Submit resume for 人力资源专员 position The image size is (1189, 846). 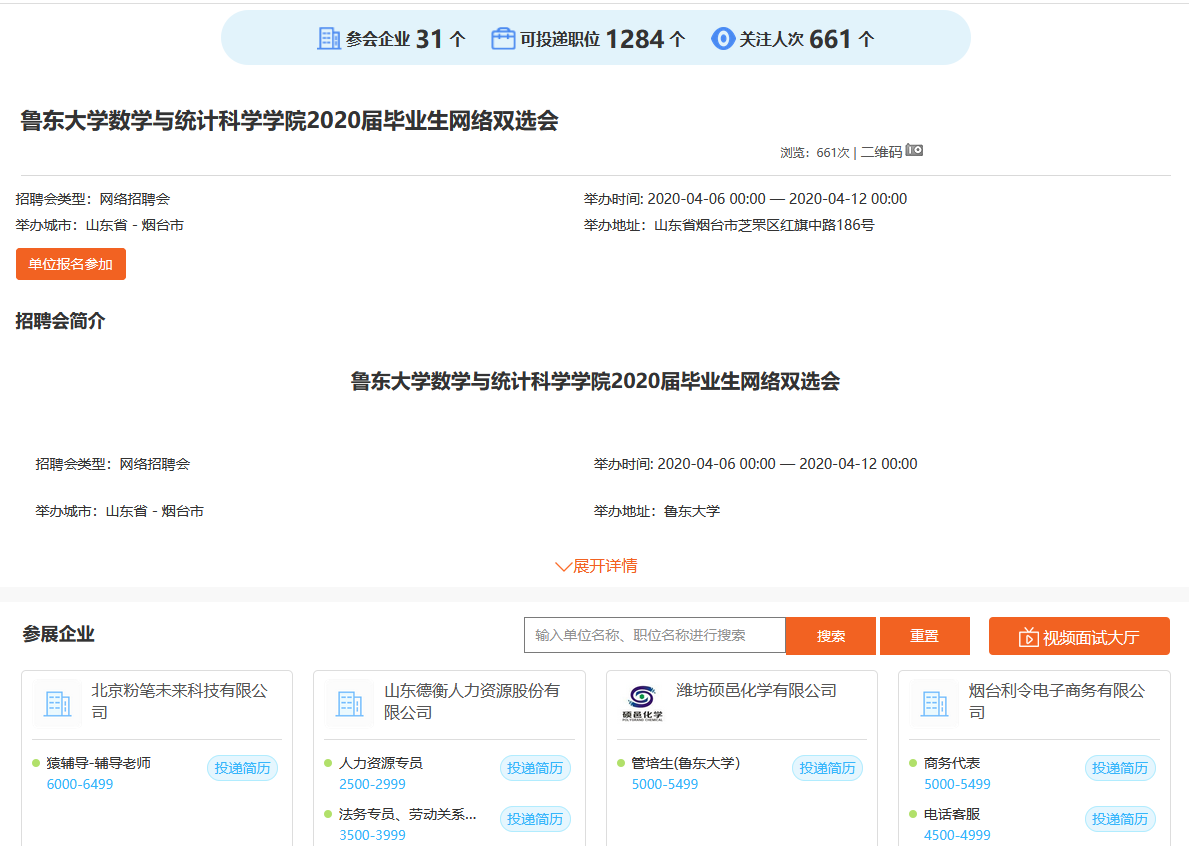[535, 768]
